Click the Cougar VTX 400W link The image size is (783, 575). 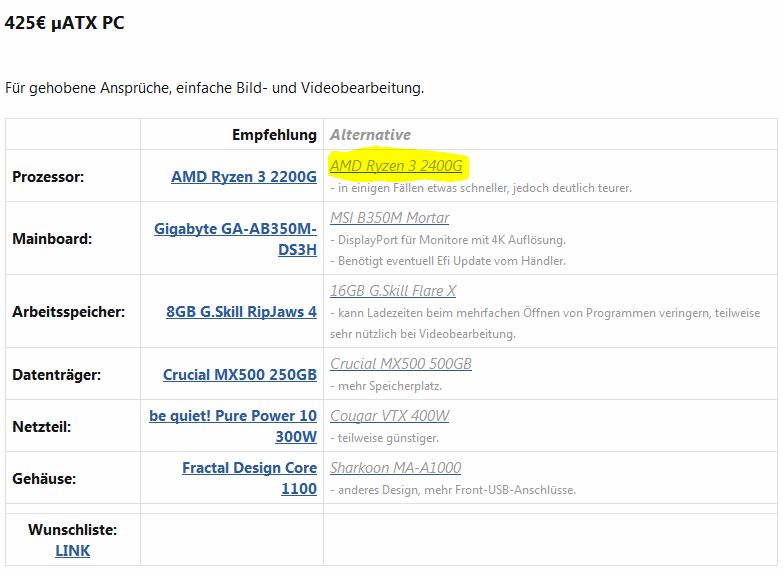click(x=390, y=416)
